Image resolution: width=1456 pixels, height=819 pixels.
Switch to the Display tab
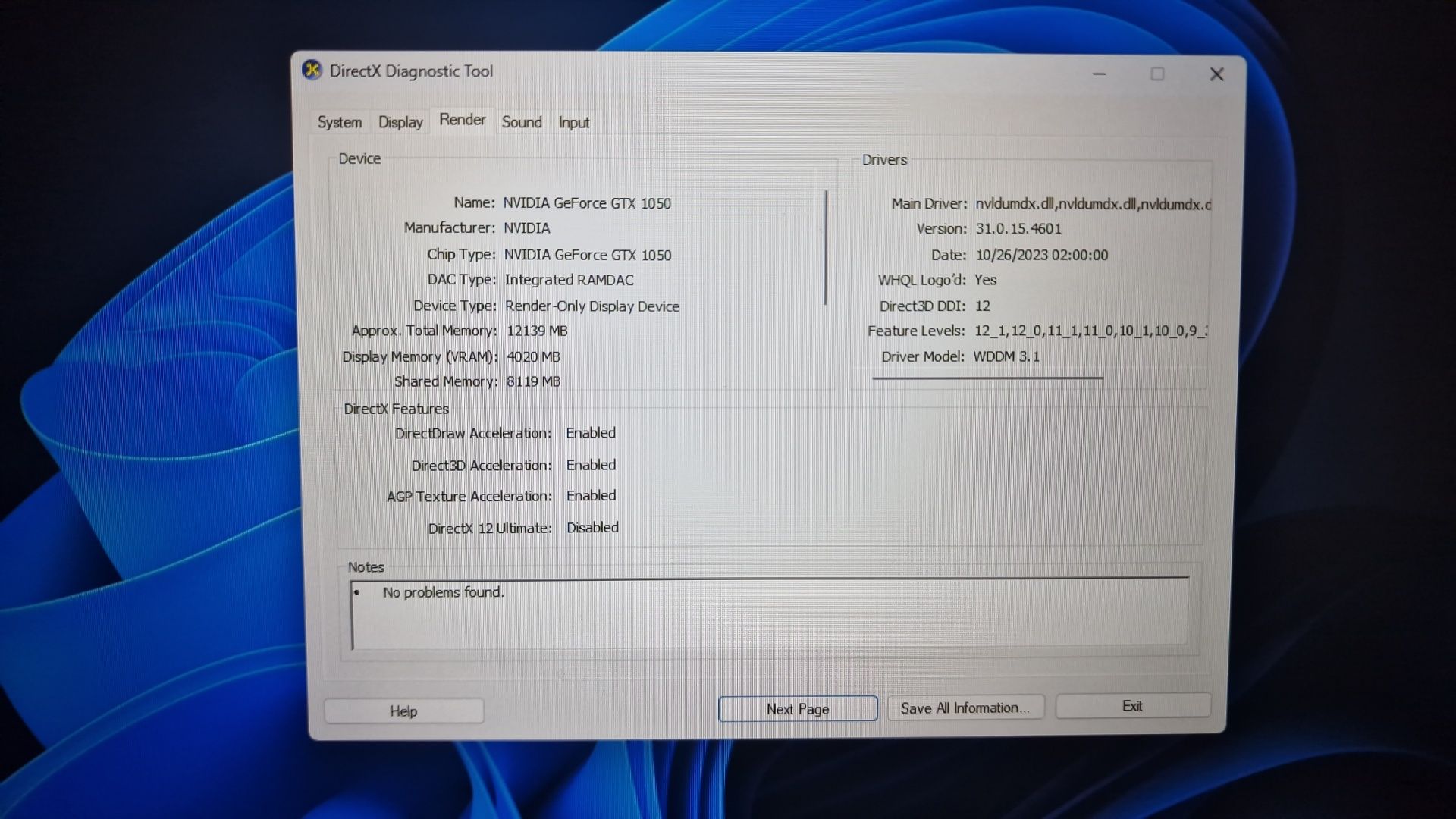[400, 122]
